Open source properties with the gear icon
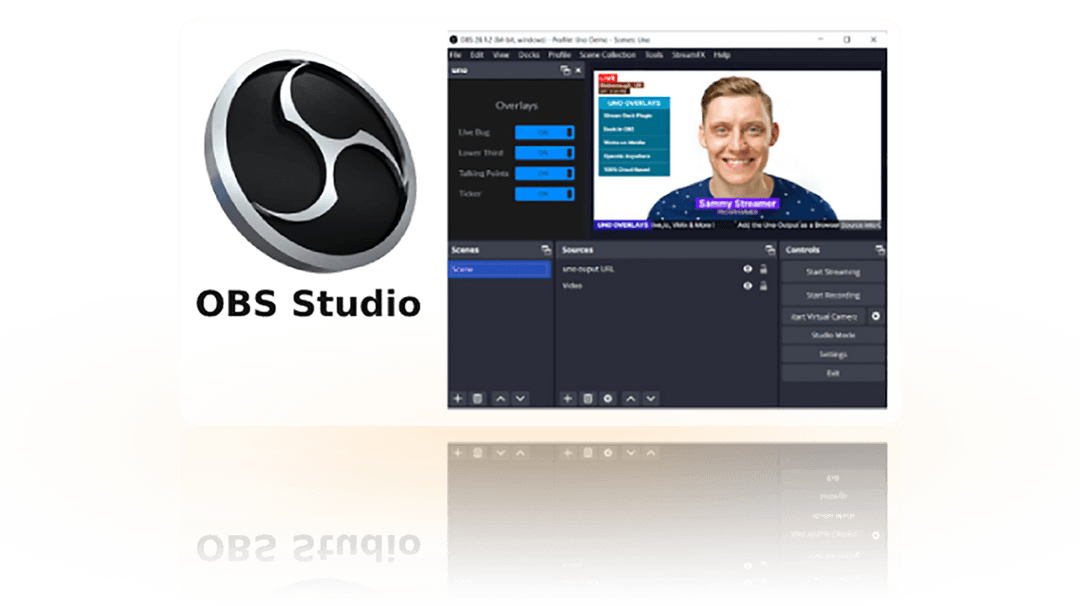 click(x=607, y=398)
